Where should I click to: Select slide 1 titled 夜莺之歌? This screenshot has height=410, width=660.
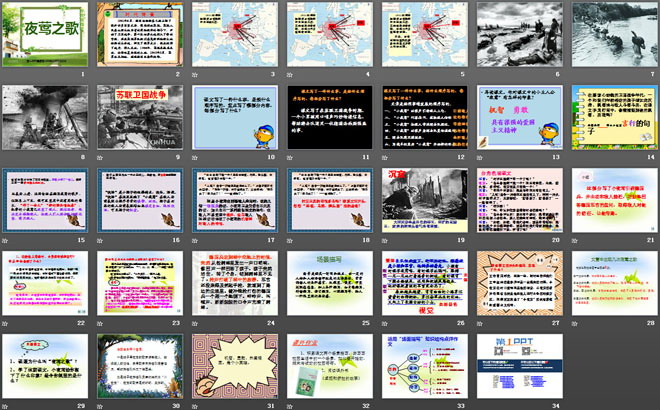click(x=45, y=34)
